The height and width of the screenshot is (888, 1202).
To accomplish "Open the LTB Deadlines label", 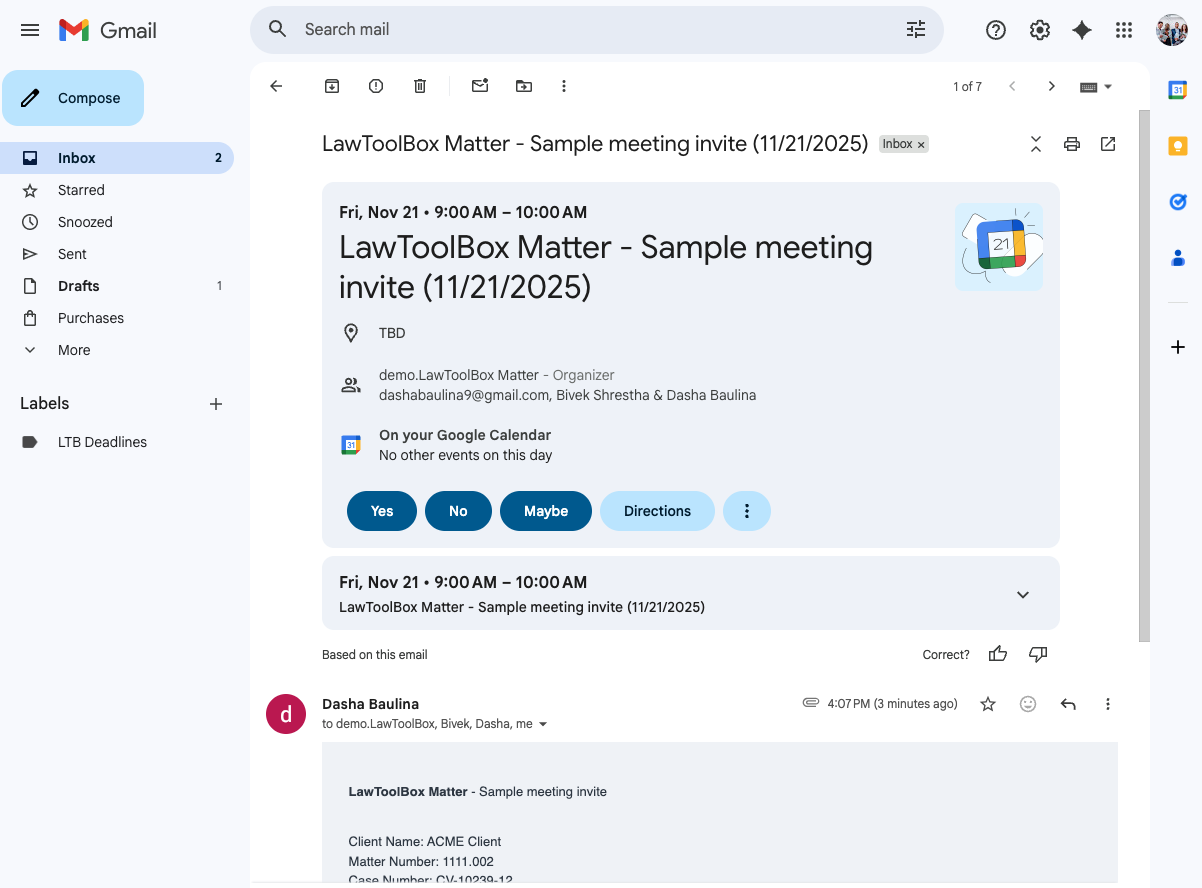I will (117, 442).
